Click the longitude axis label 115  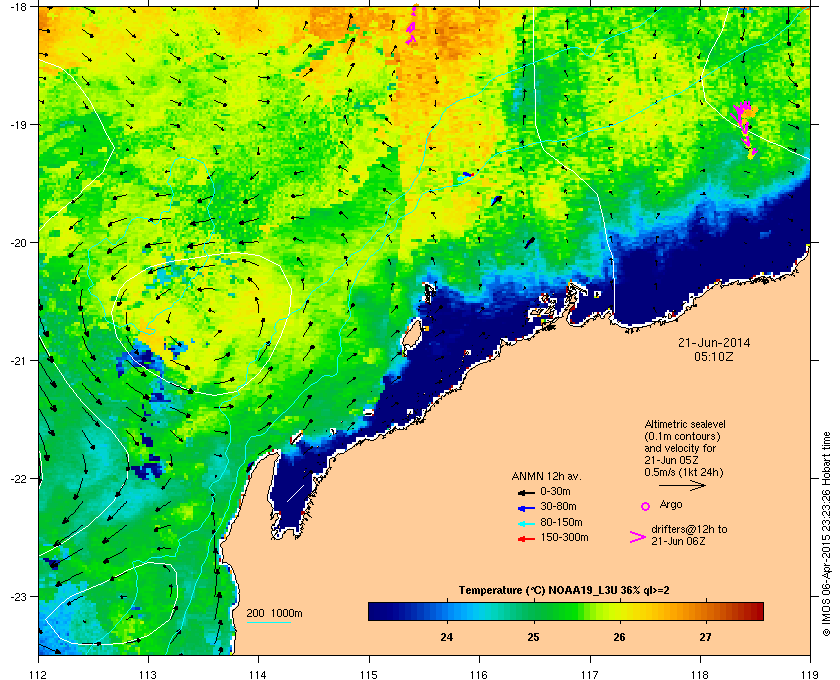click(369, 675)
